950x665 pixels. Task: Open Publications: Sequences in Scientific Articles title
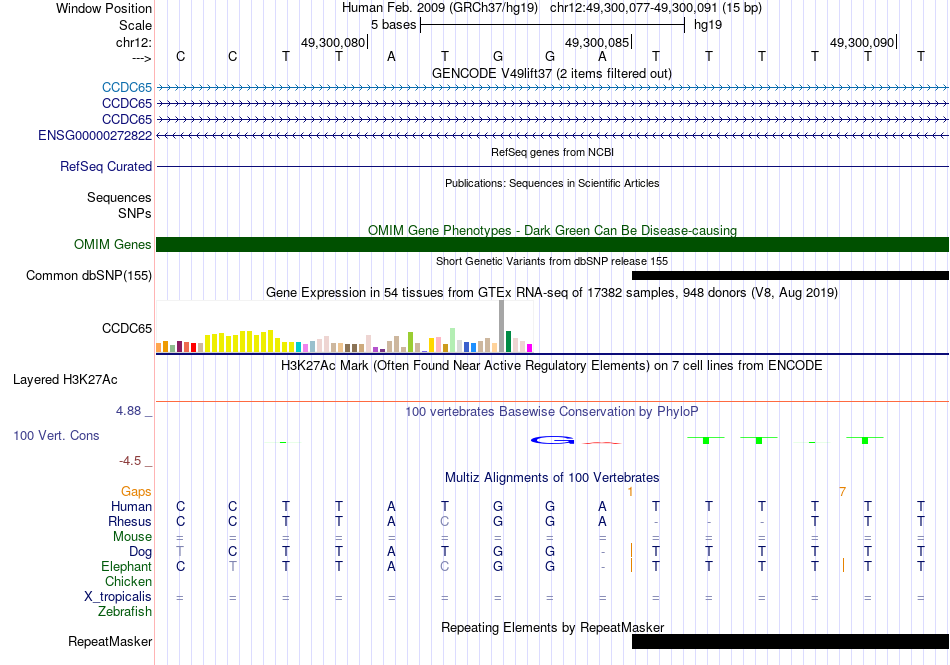[x=552, y=183]
